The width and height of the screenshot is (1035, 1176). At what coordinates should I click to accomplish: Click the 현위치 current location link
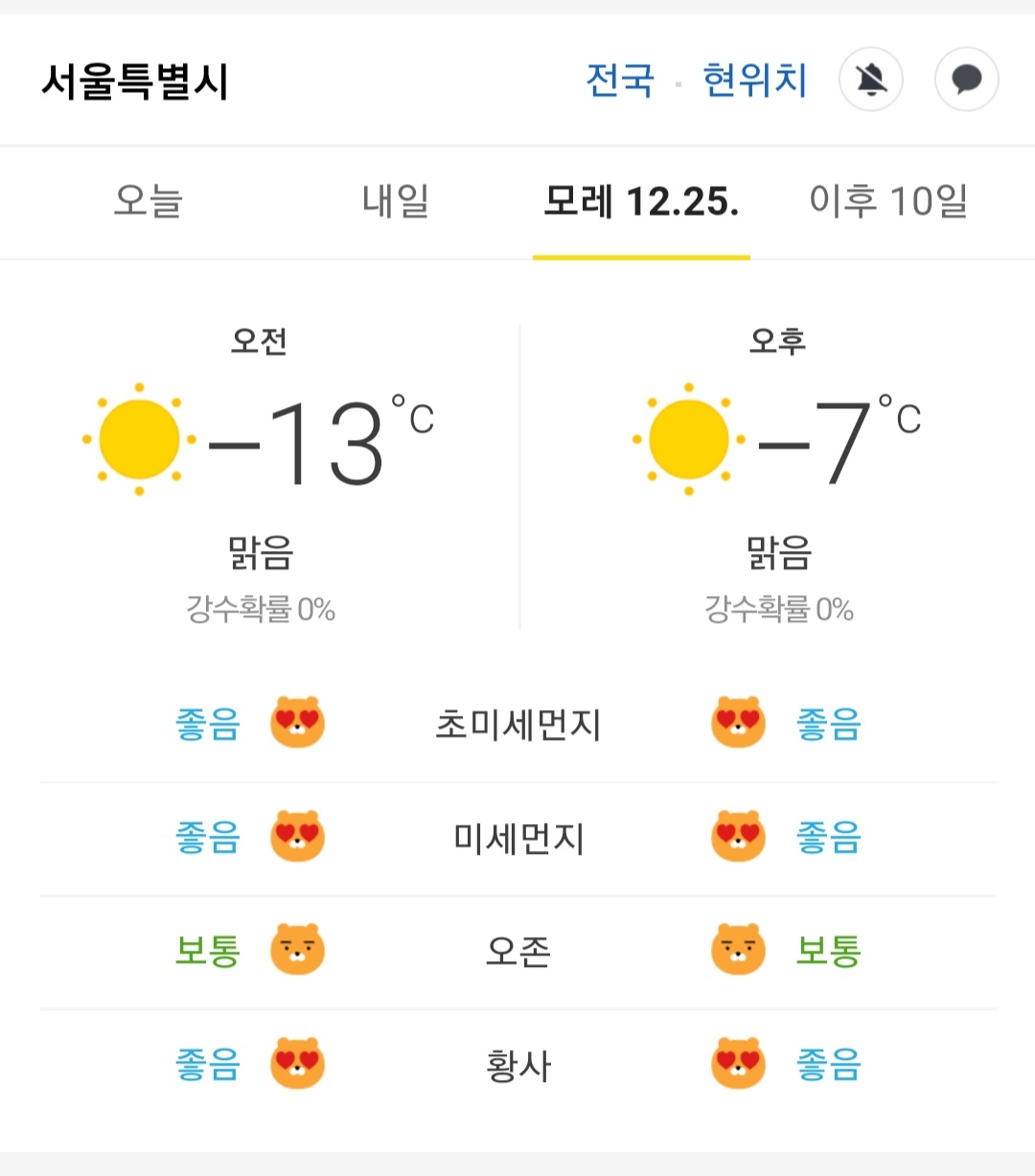coord(754,81)
